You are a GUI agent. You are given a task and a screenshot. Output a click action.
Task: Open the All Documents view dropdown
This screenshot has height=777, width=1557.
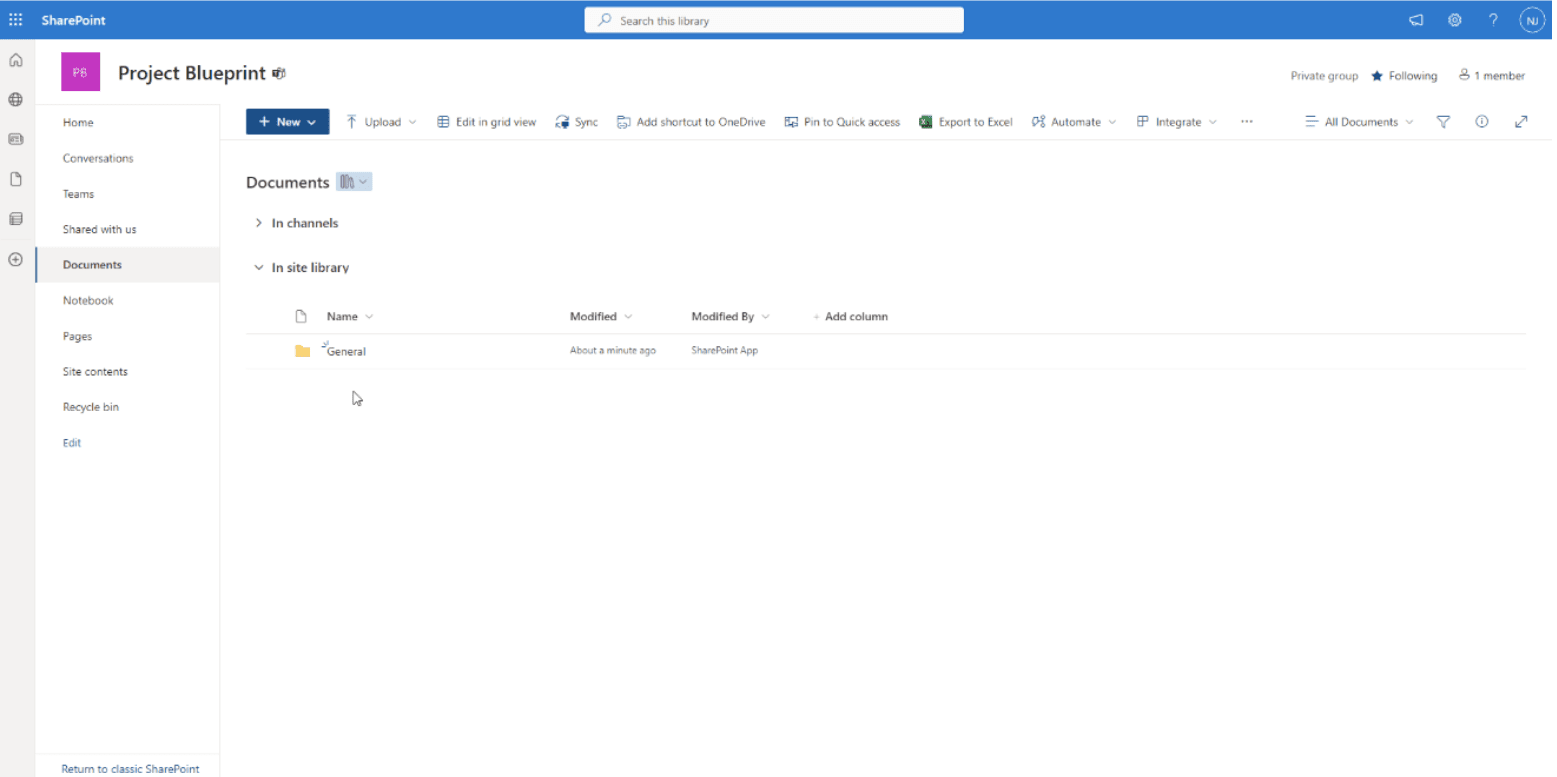pyautogui.click(x=1359, y=121)
